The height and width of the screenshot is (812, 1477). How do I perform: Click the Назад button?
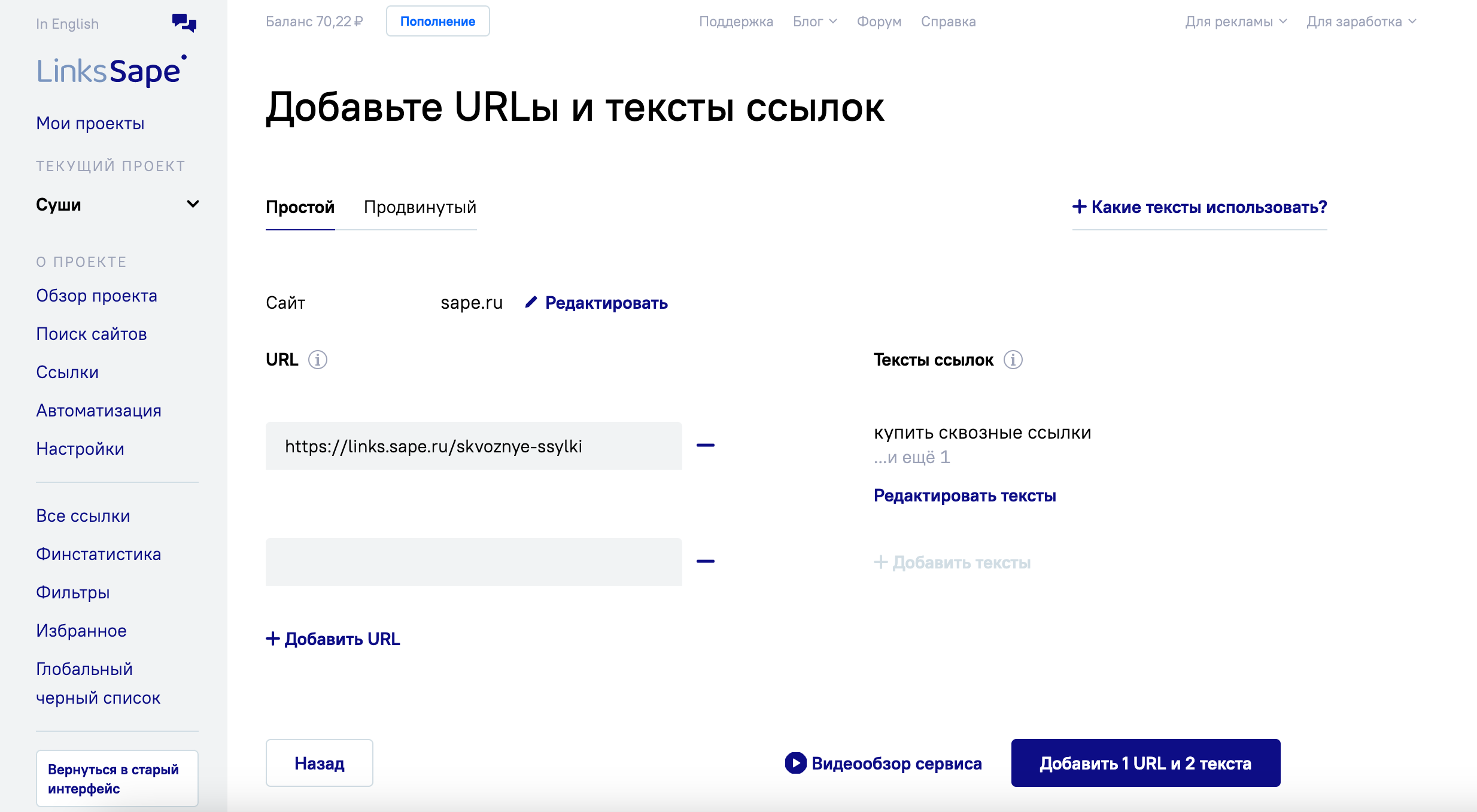pos(320,763)
